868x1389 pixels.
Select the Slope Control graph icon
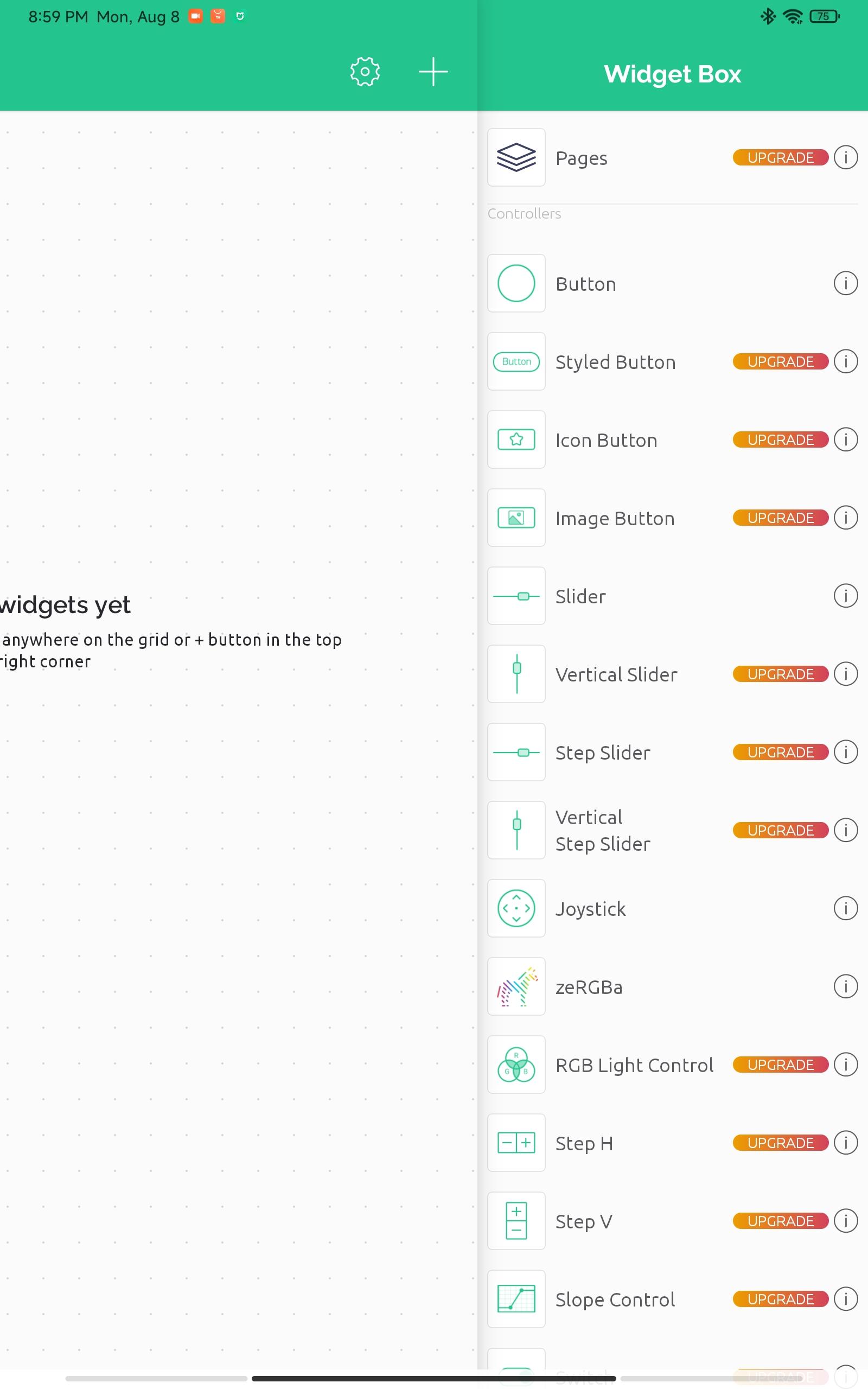tap(516, 1298)
